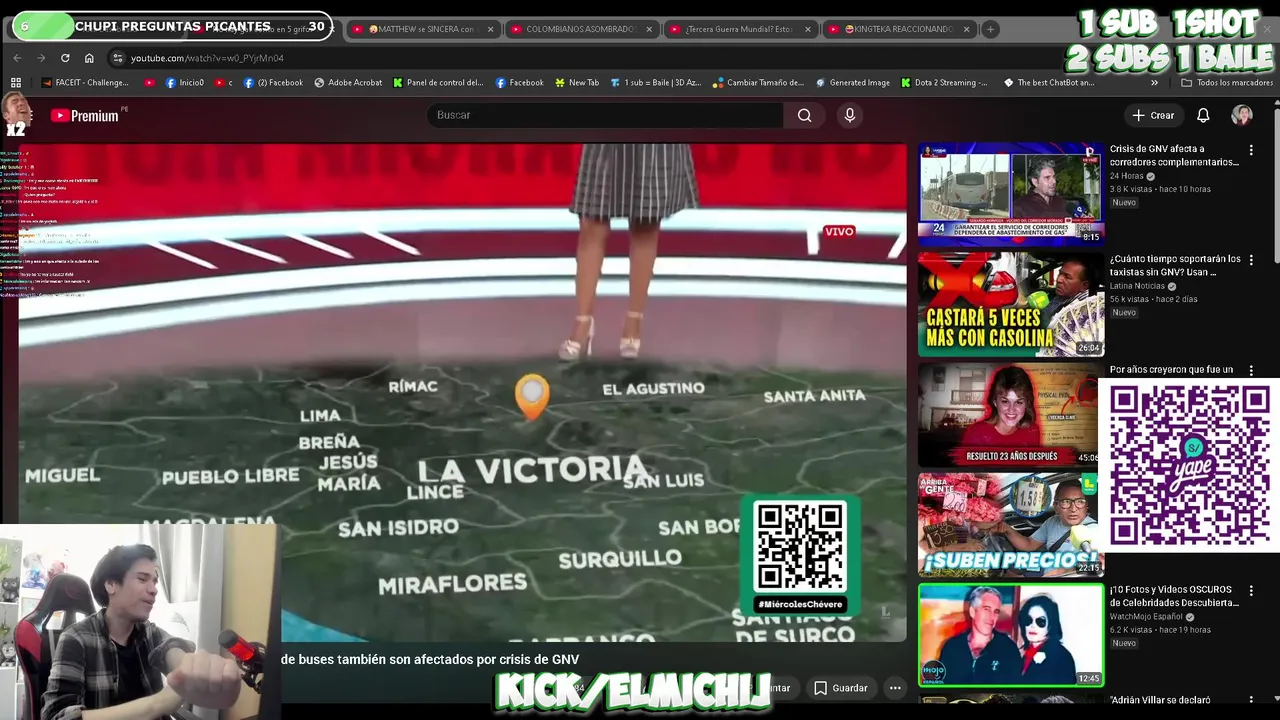1280x720 pixels.
Task: Open options for the WatchMojo video
Action: [1251, 591]
